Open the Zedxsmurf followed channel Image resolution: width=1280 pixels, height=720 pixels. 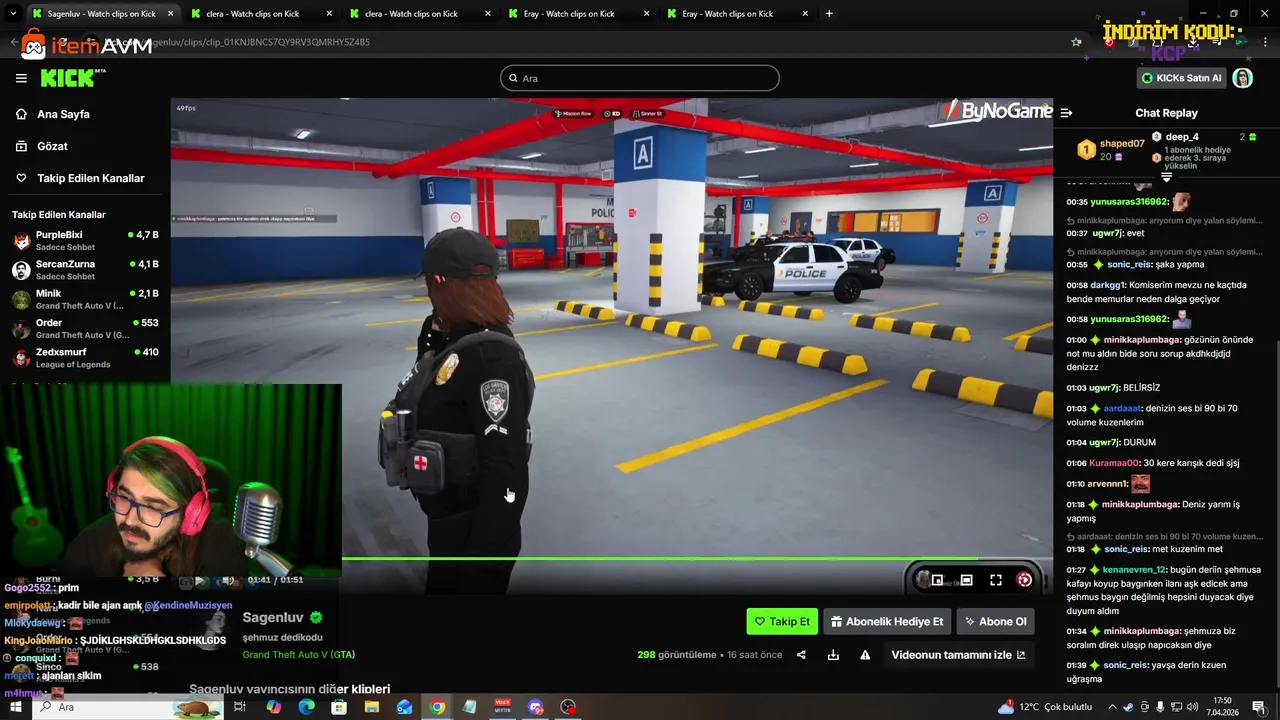coord(85,358)
